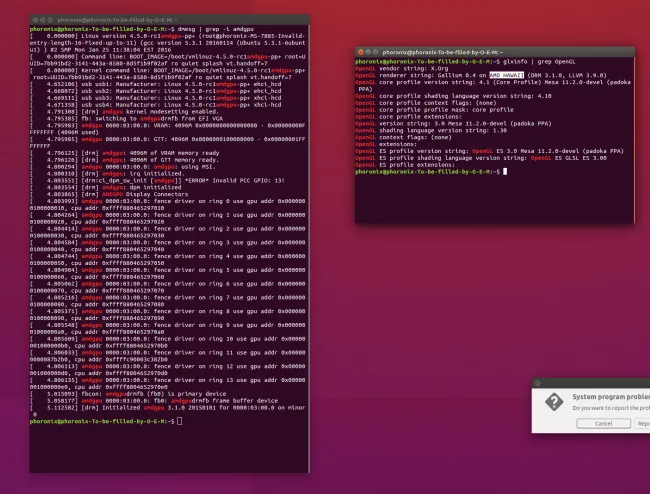
Task: Click the "fence driver on ring 13" line
Action: click(168, 383)
